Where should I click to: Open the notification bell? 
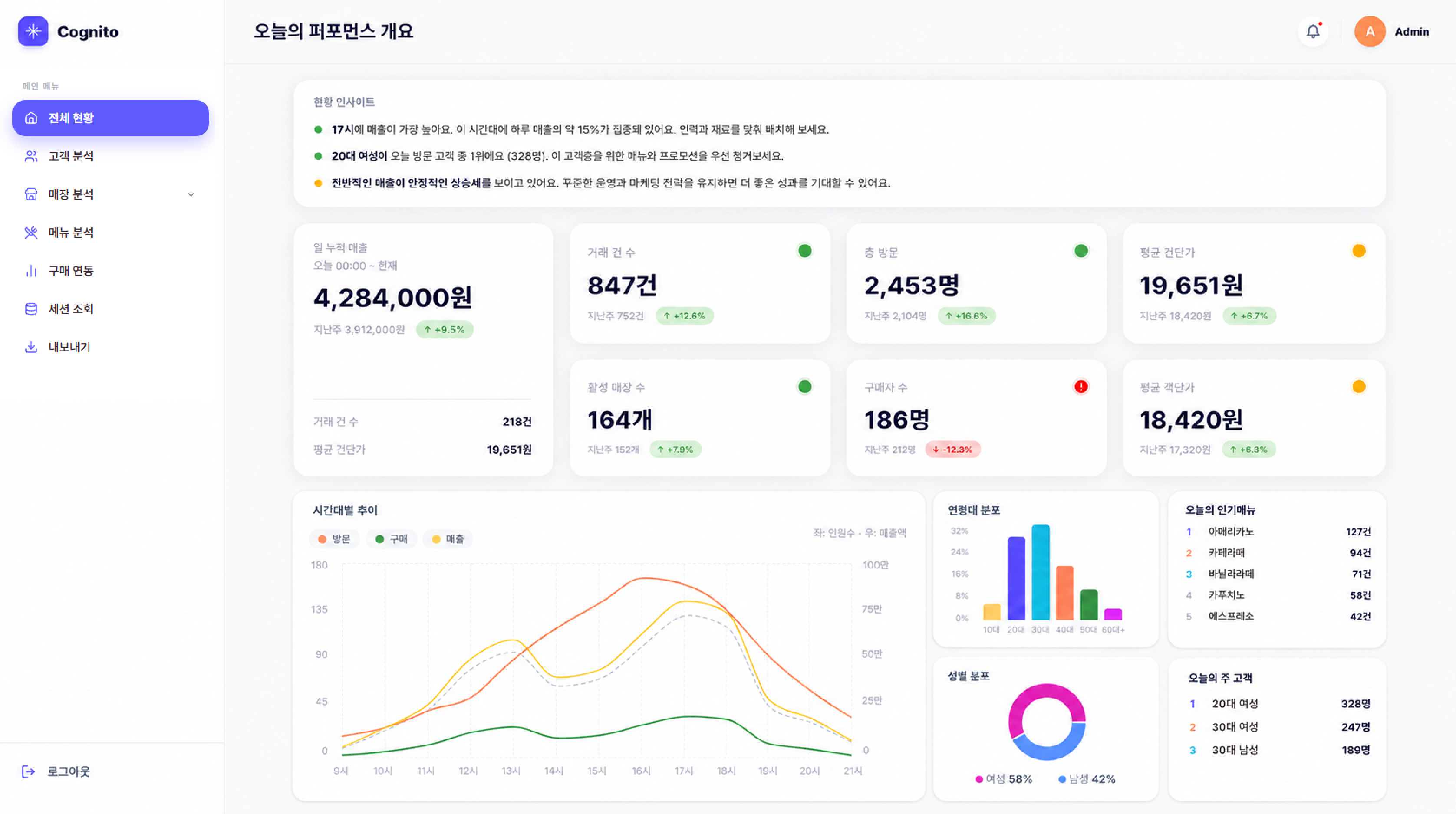(1312, 32)
